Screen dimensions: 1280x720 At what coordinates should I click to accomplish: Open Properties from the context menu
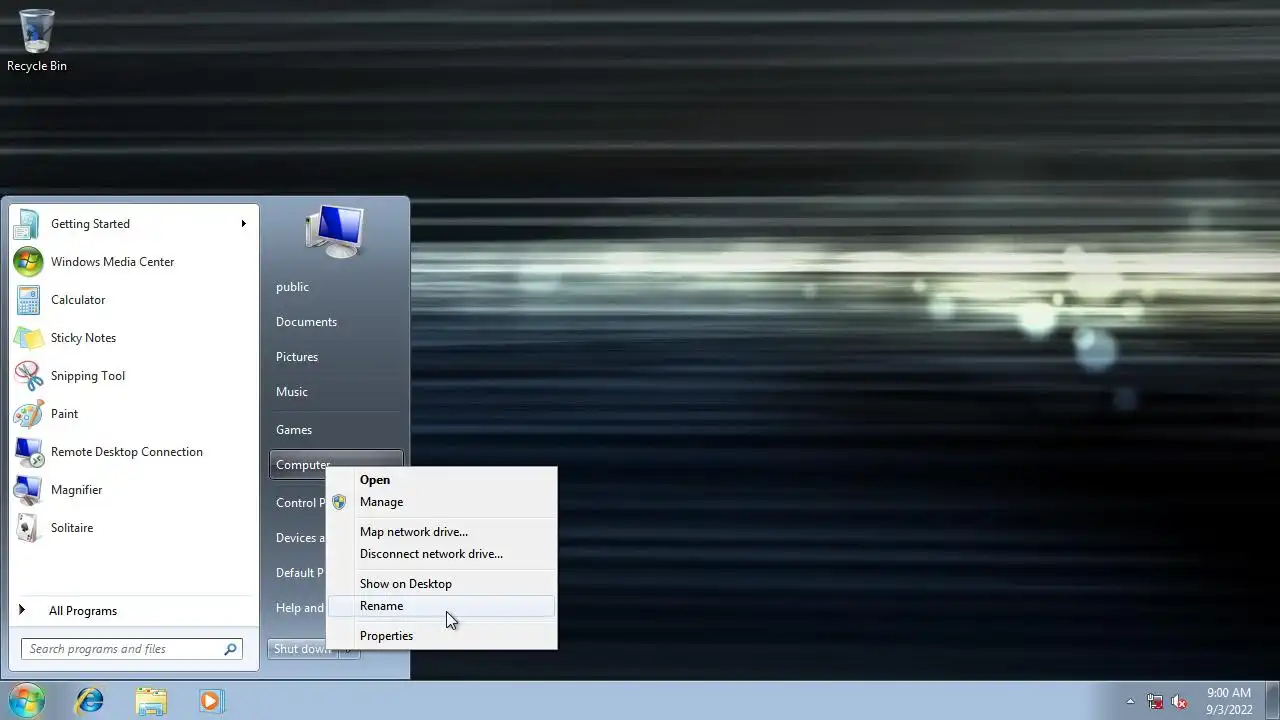441,636
